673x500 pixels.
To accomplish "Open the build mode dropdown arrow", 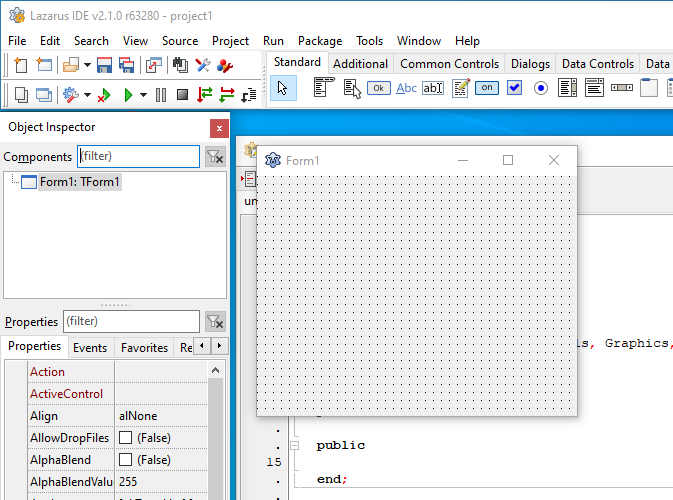I will [86, 95].
